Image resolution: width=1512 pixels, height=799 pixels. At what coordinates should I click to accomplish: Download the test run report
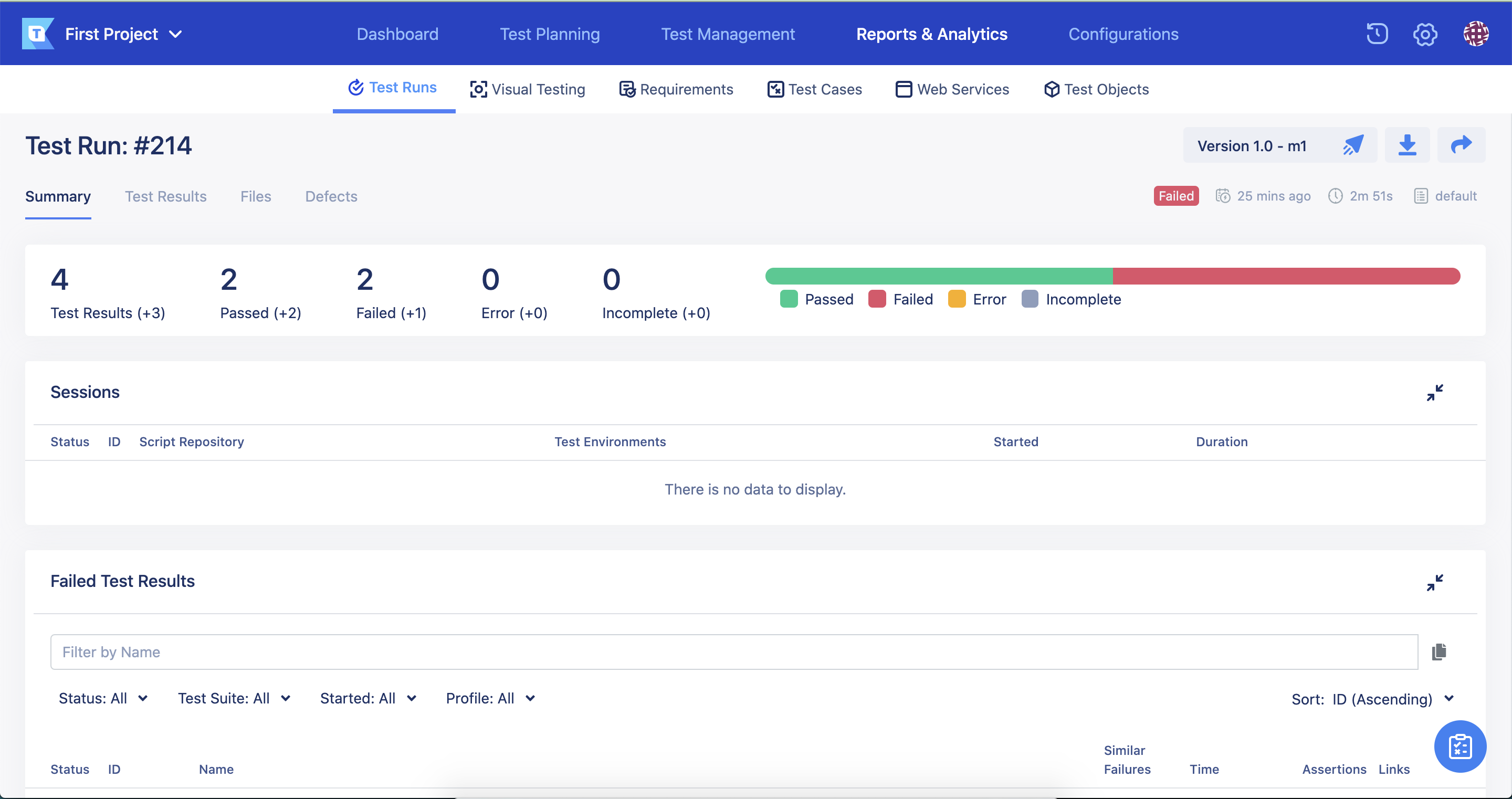[1407, 145]
